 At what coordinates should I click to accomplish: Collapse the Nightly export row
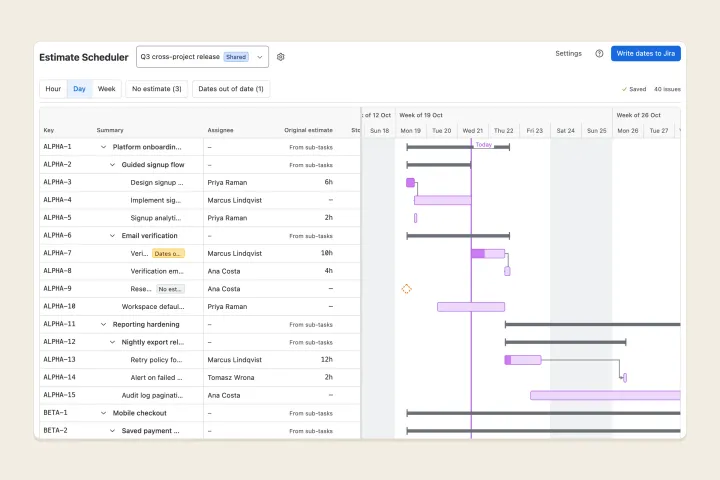(x=112, y=342)
